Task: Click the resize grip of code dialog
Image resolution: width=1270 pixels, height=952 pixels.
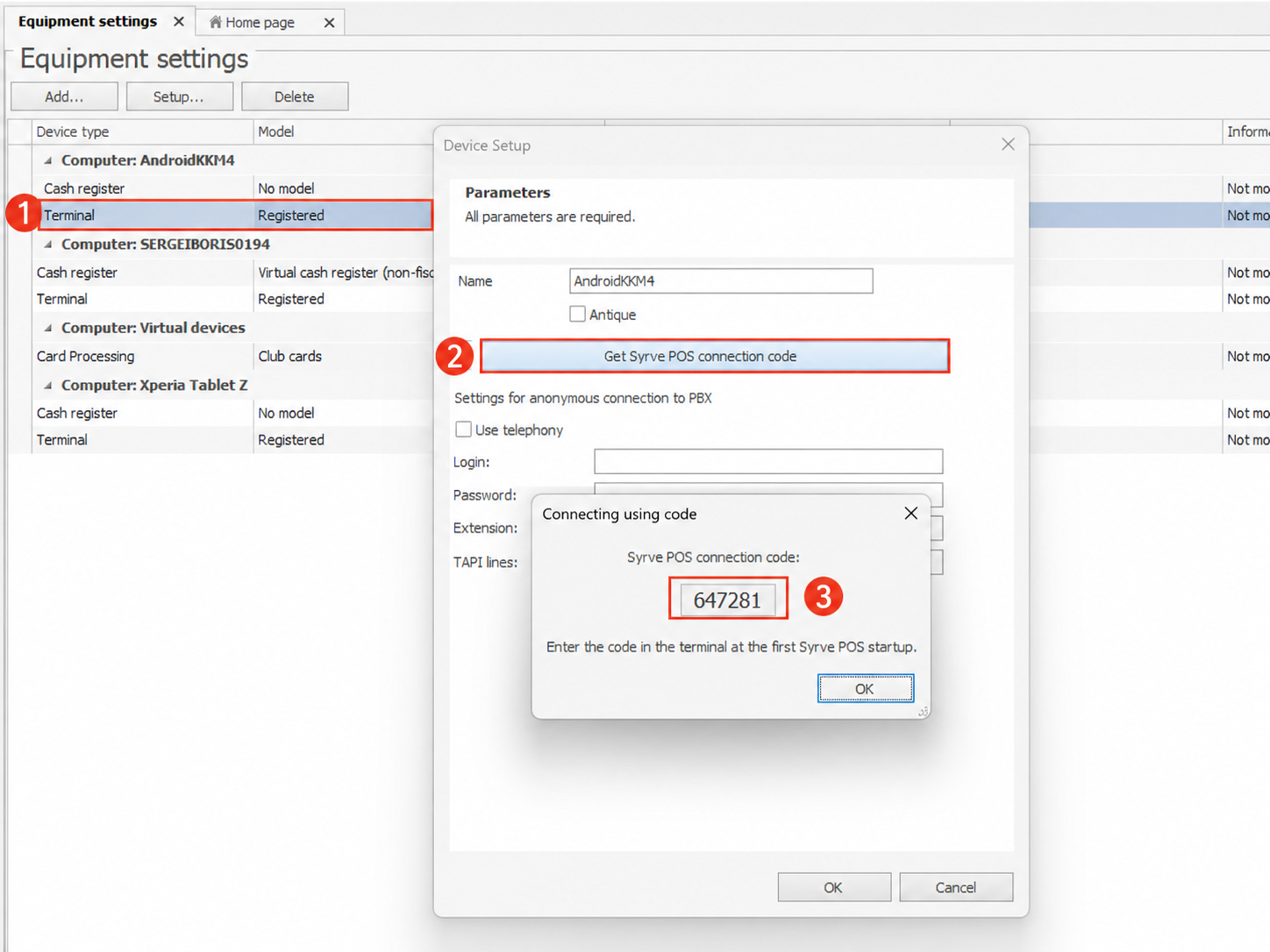Action: click(x=923, y=712)
